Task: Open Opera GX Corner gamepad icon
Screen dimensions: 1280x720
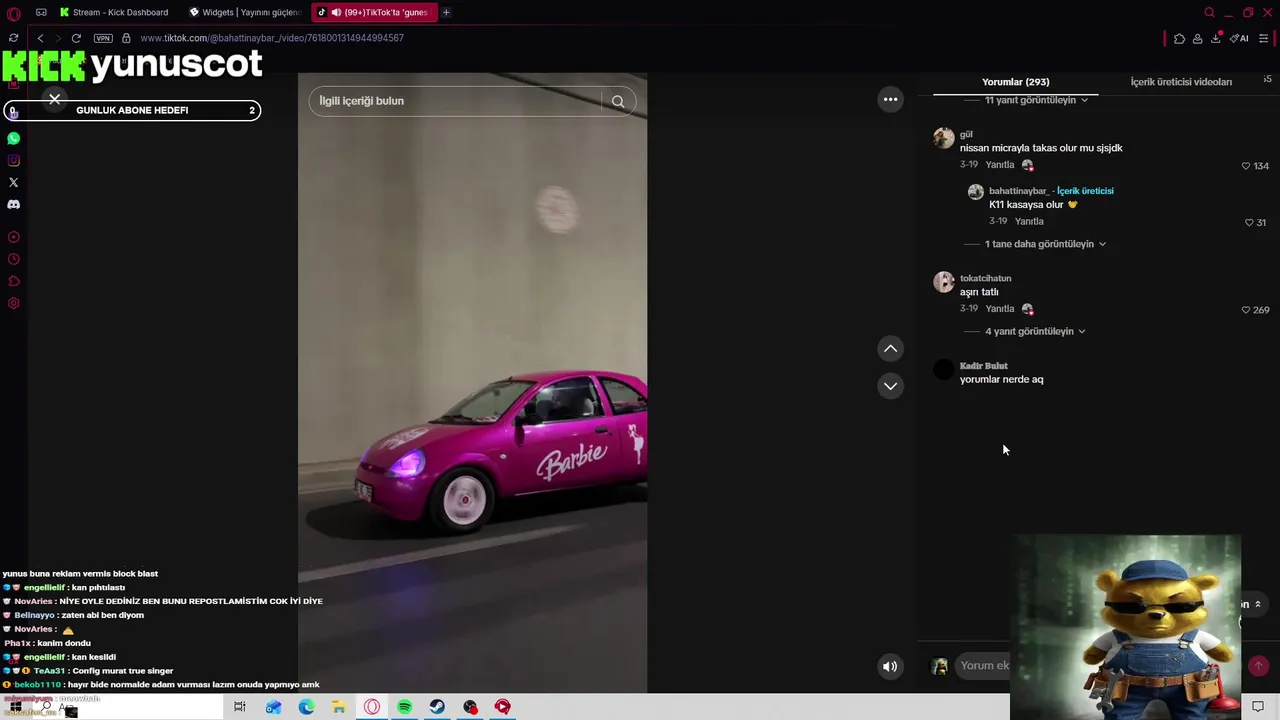Action: tap(41, 12)
